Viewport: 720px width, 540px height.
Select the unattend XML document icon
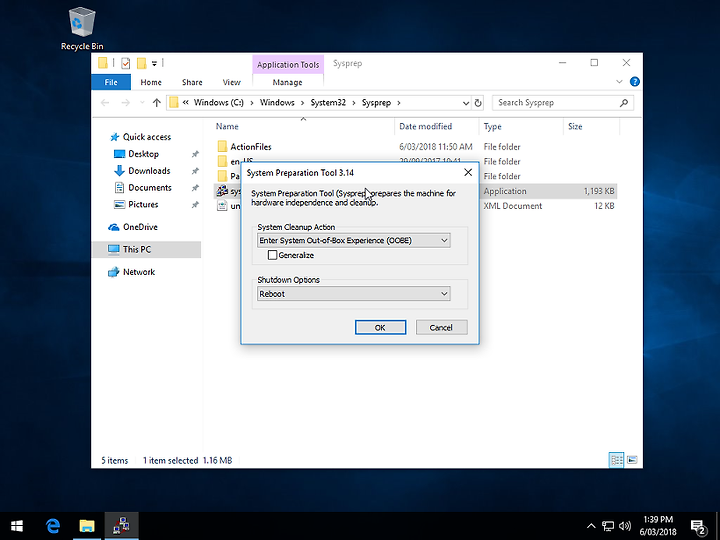pyautogui.click(x=222, y=206)
